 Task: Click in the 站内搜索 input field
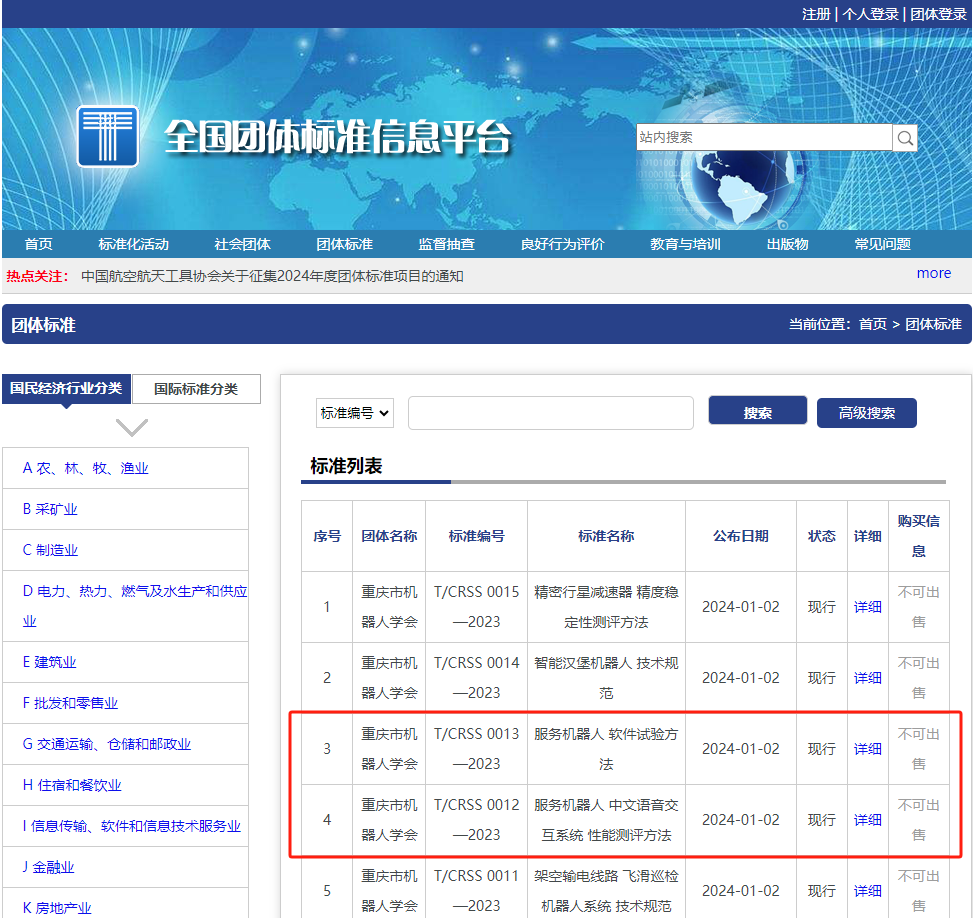763,138
